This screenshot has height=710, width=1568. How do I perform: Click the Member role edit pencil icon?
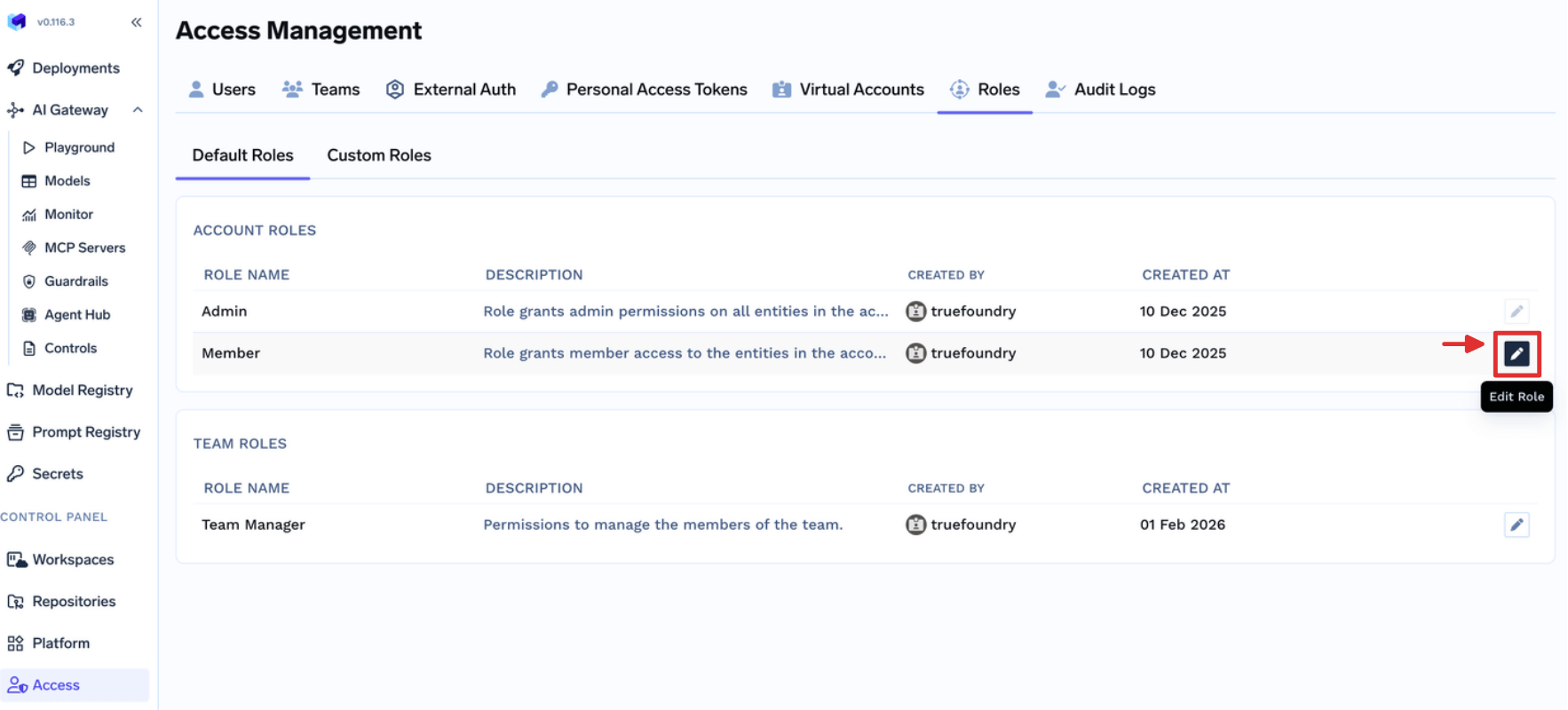coord(1517,353)
